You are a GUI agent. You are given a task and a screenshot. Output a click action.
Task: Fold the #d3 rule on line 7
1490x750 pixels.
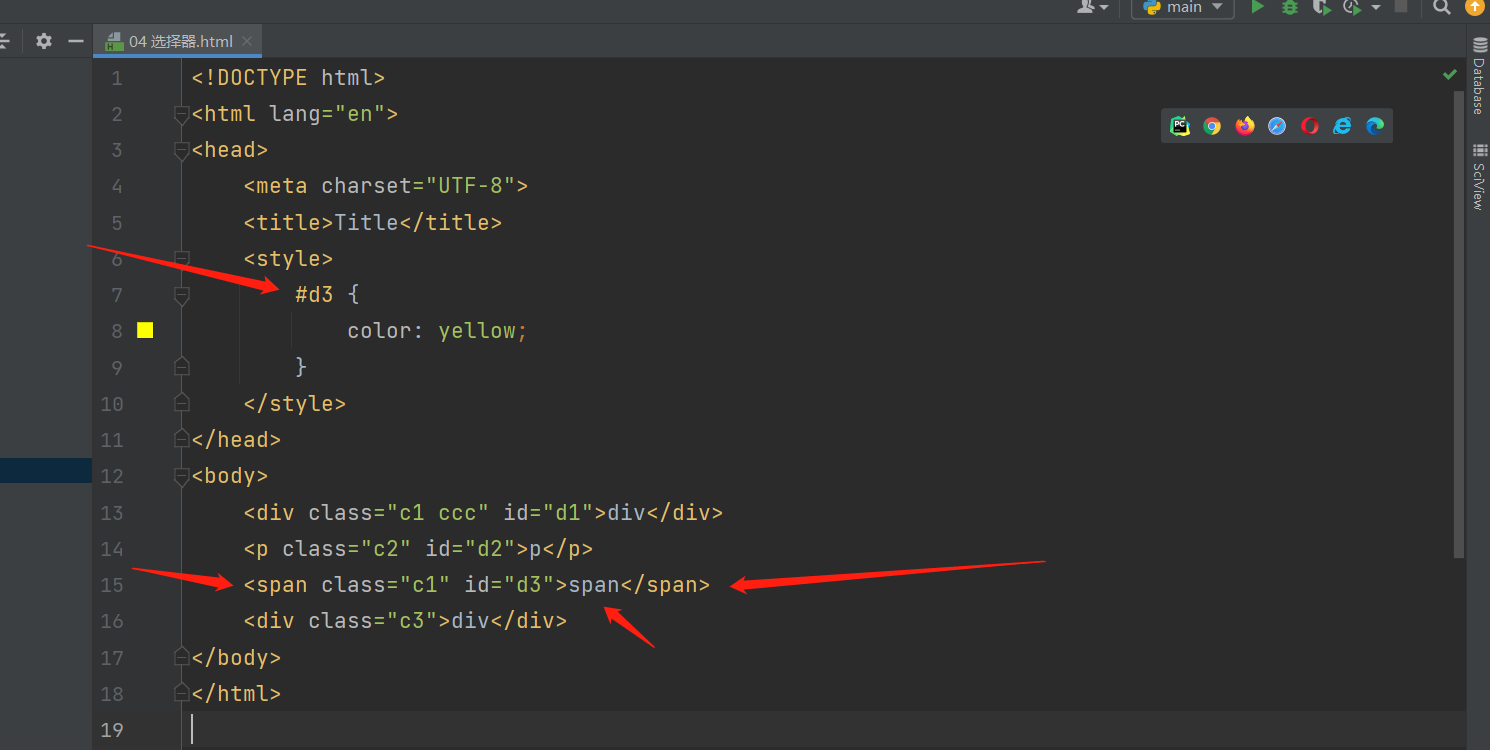point(181,295)
